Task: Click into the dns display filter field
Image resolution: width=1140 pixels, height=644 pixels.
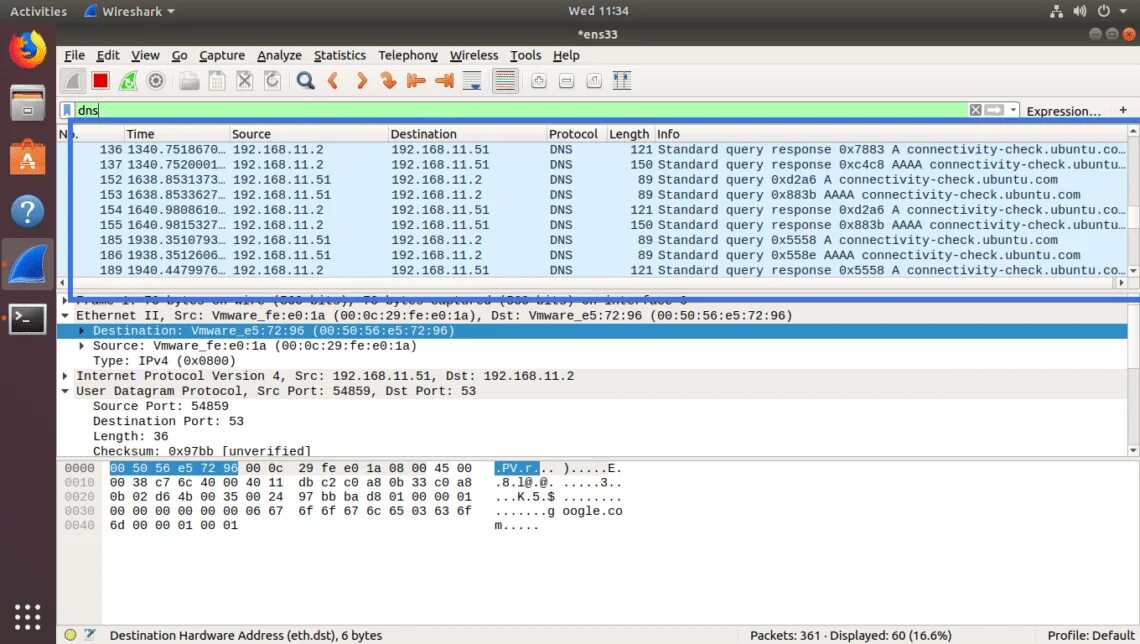Action: pos(521,110)
